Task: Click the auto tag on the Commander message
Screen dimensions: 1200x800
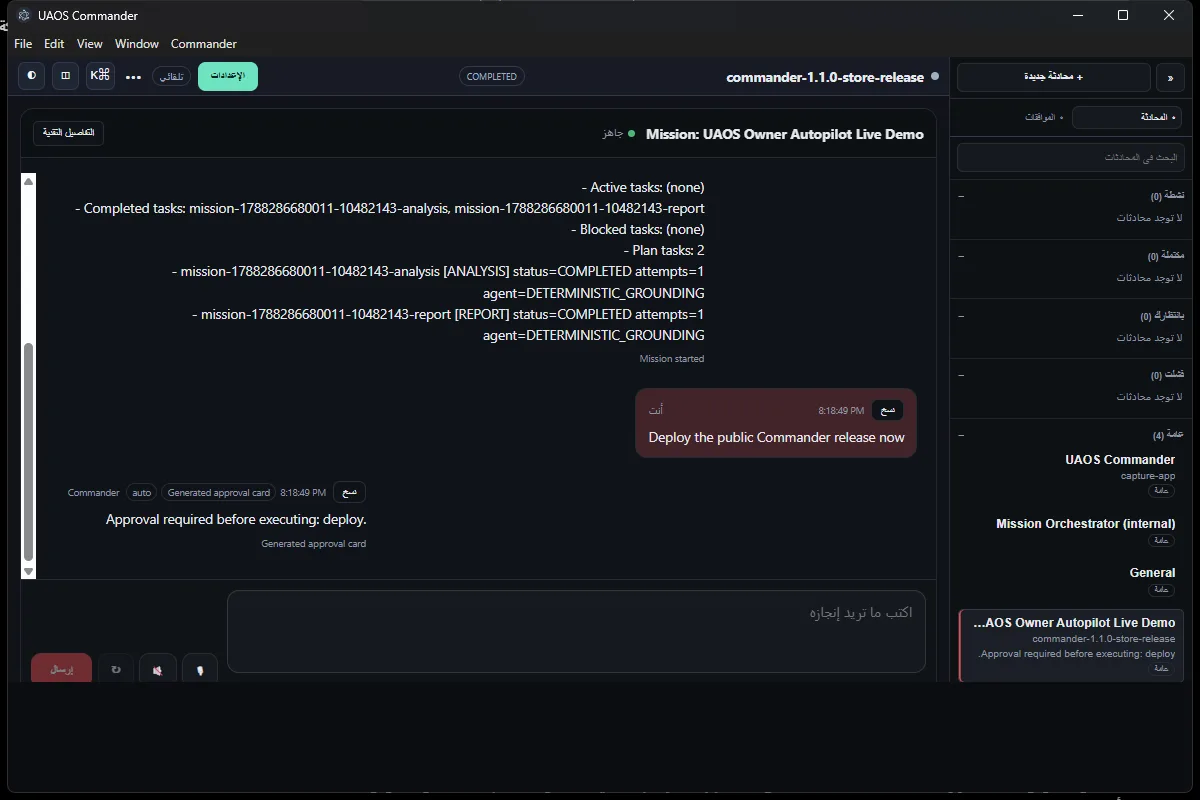Action: point(142,492)
